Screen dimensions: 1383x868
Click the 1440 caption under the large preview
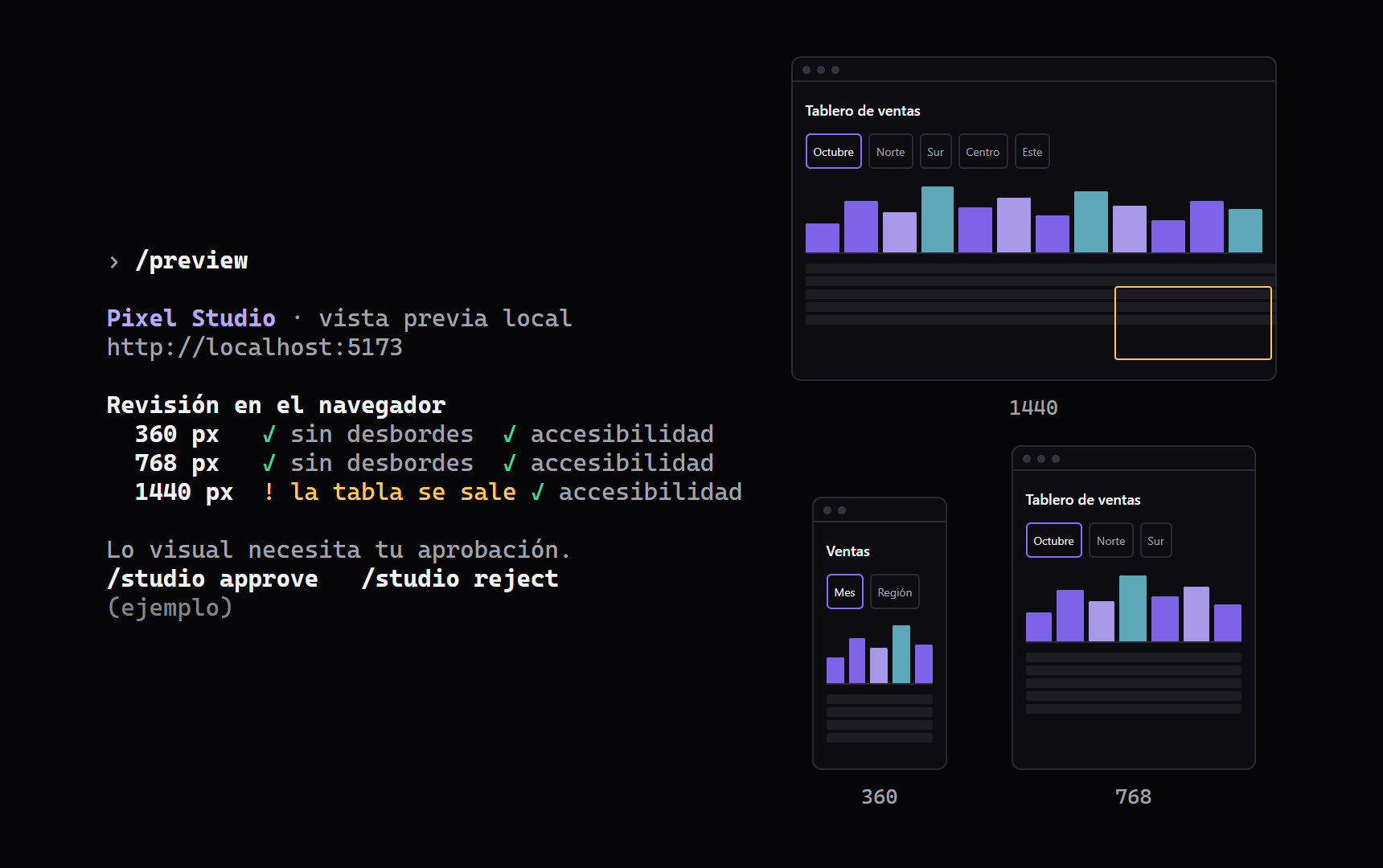click(x=1033, y=408)
